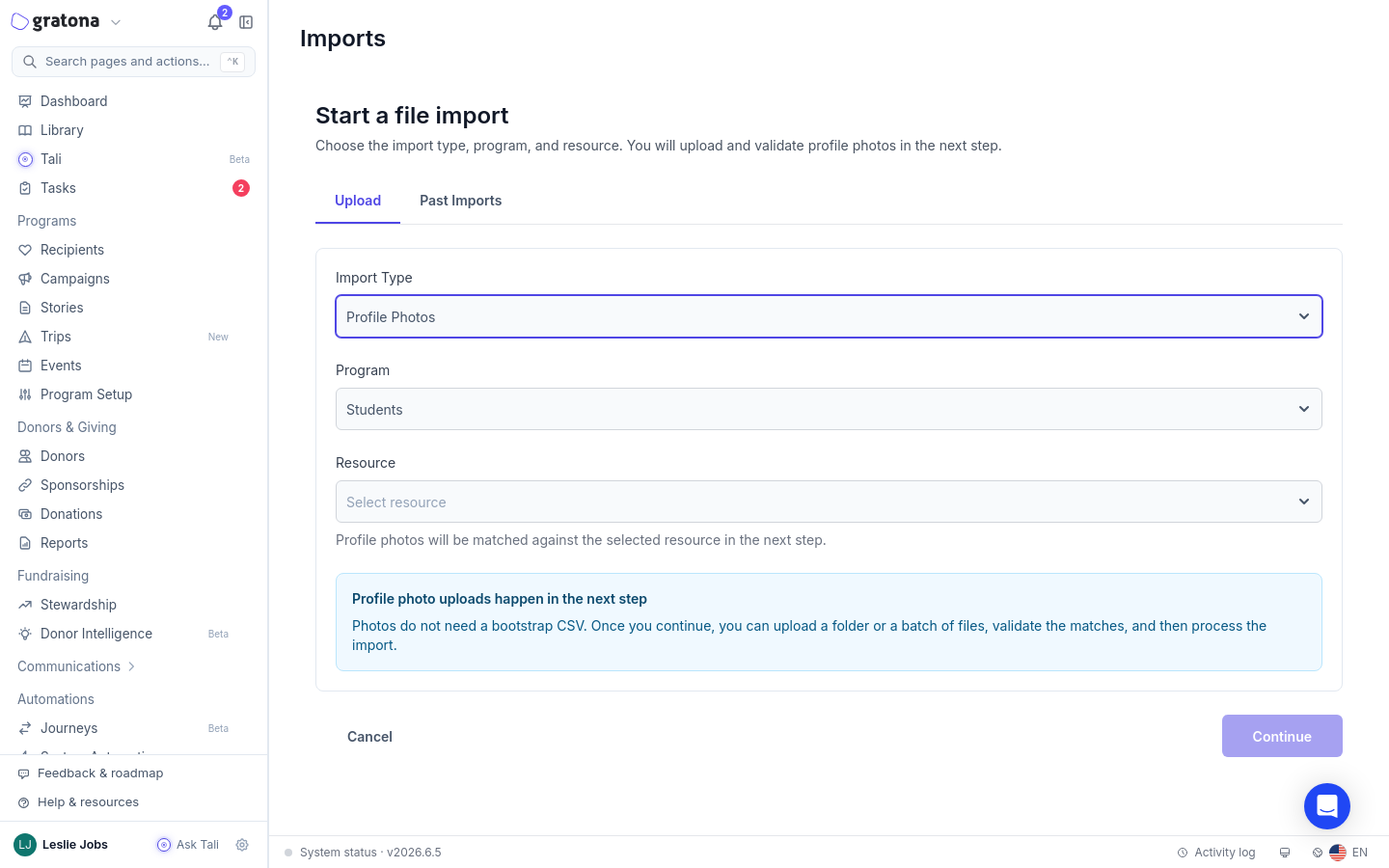This screenshot has width=1389, height=868.
Task: Click the Events calendar icon
Action: [25, 366]
